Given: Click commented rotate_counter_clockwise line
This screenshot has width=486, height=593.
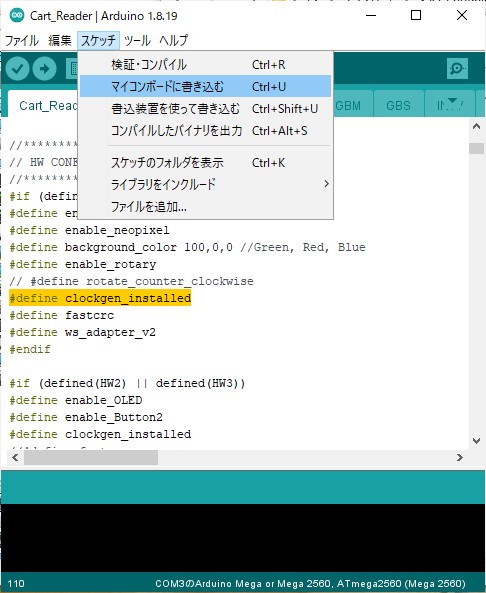Looking at the screenshot, I should (x=131, y=281).
